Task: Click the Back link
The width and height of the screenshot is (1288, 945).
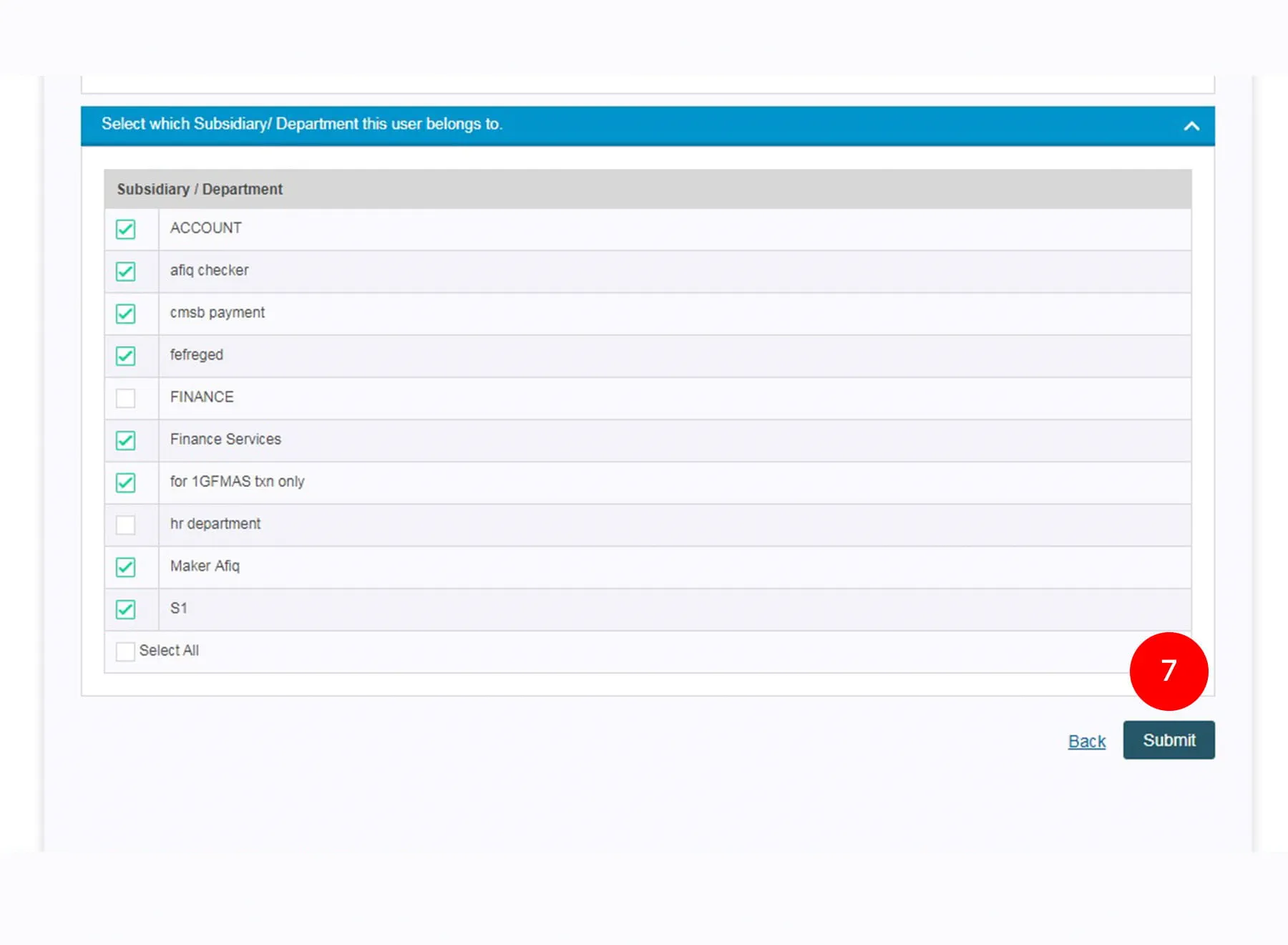Action: [1086, 741]
